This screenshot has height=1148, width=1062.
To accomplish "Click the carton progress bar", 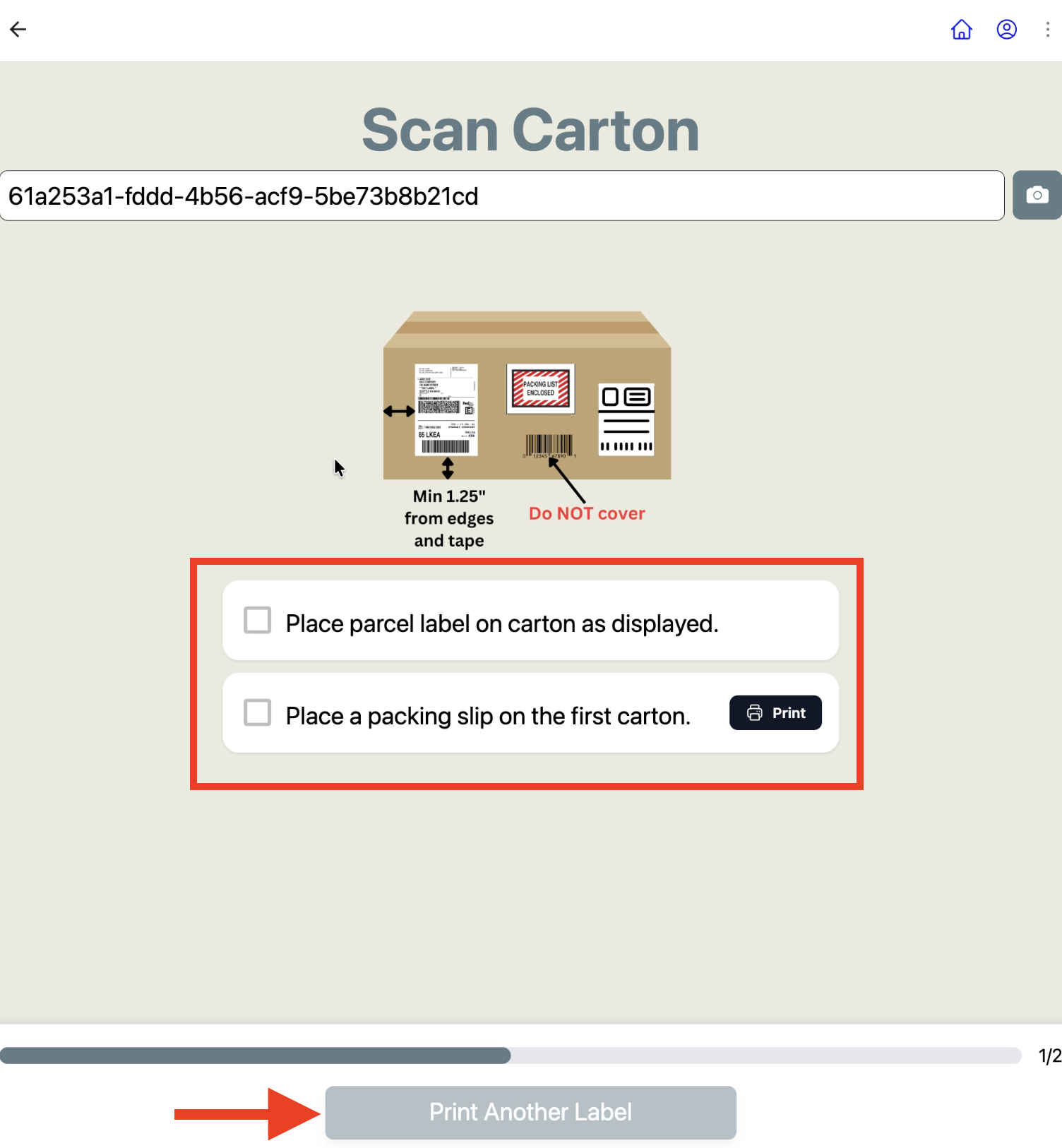I will [511, 1056].
